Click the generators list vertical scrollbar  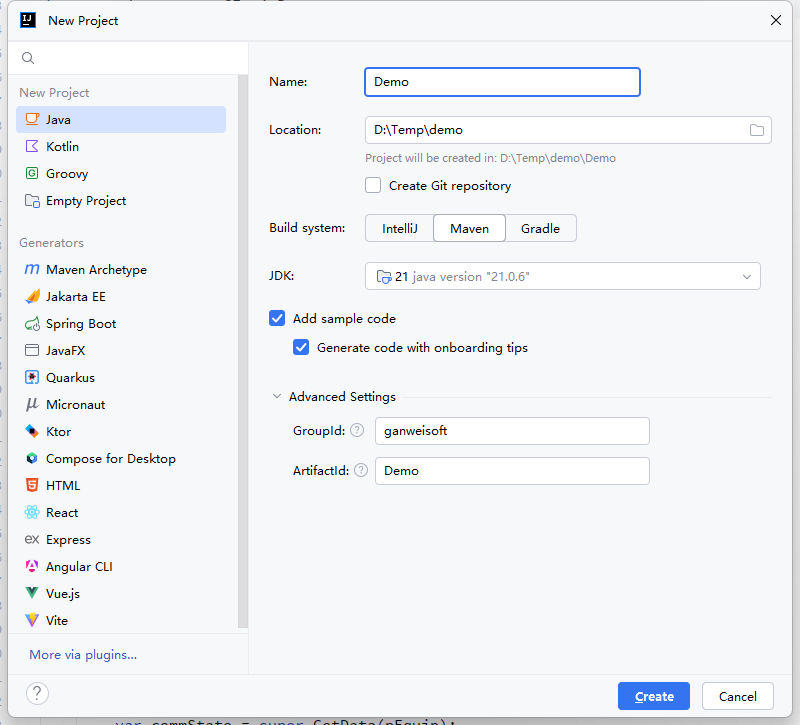coord(242,350)
